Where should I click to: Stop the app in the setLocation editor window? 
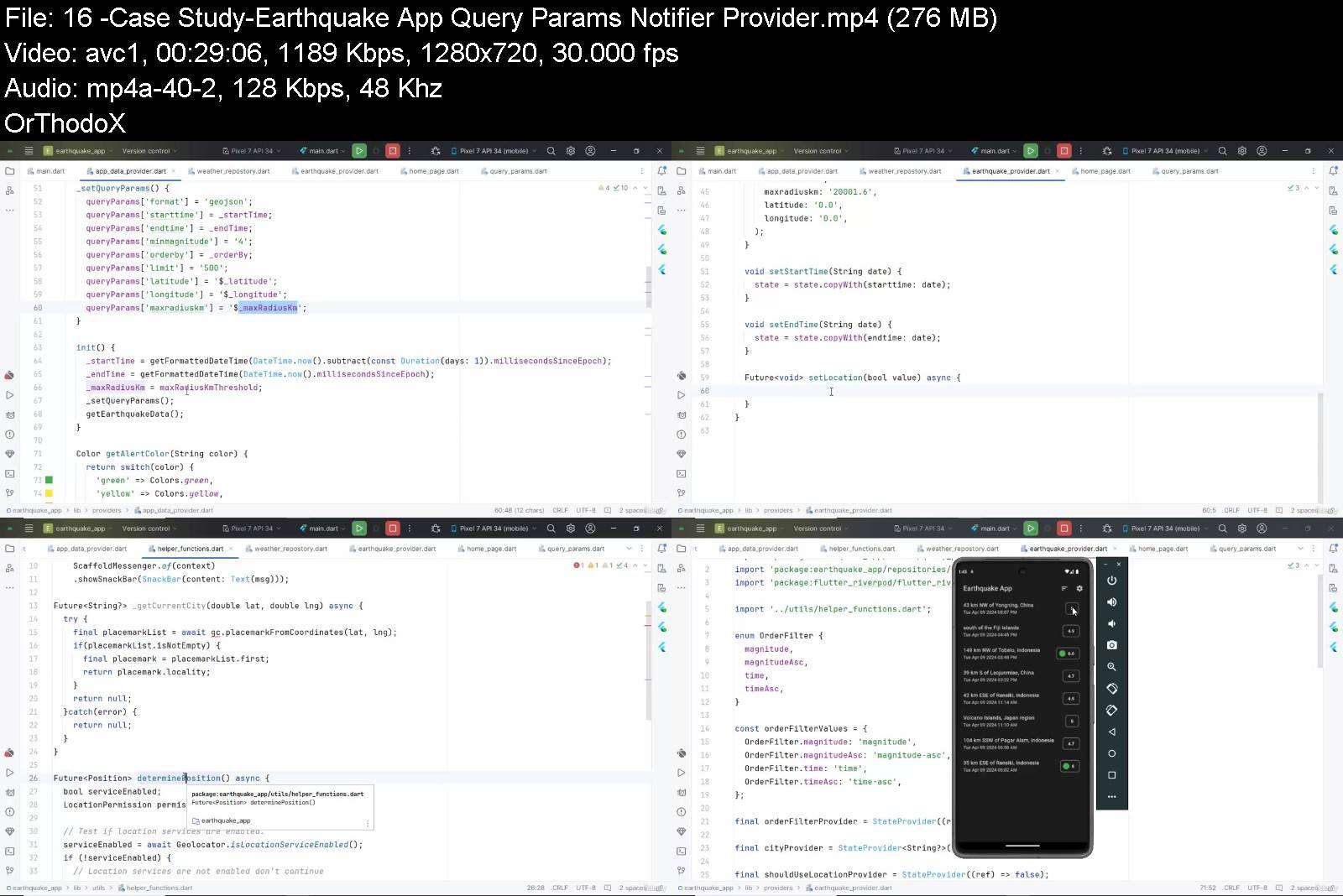(x=1064, y=151)
